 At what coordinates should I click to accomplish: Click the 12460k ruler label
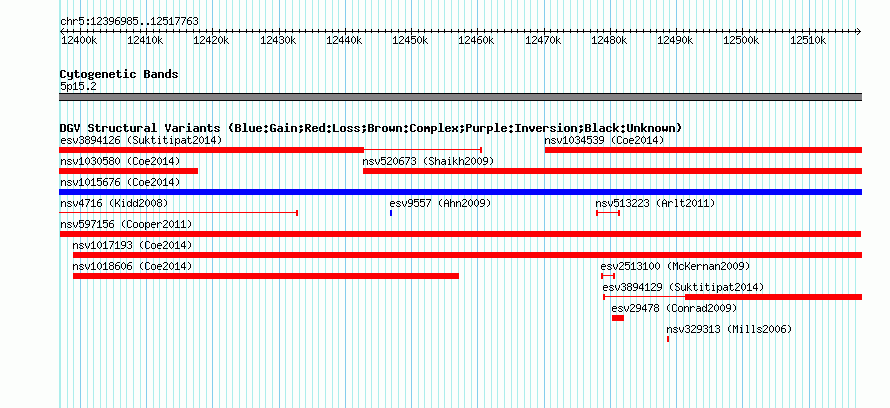pos(477,40)
